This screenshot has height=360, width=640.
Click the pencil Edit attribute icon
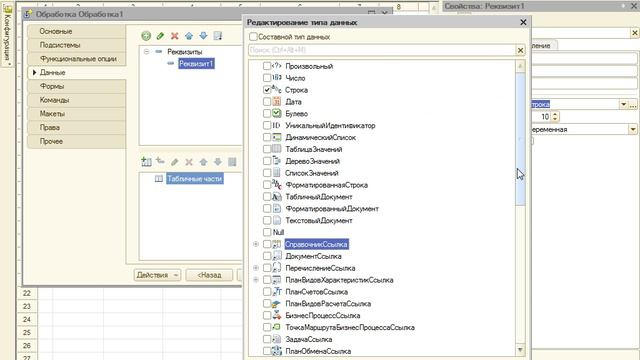[x=160, y=36]
